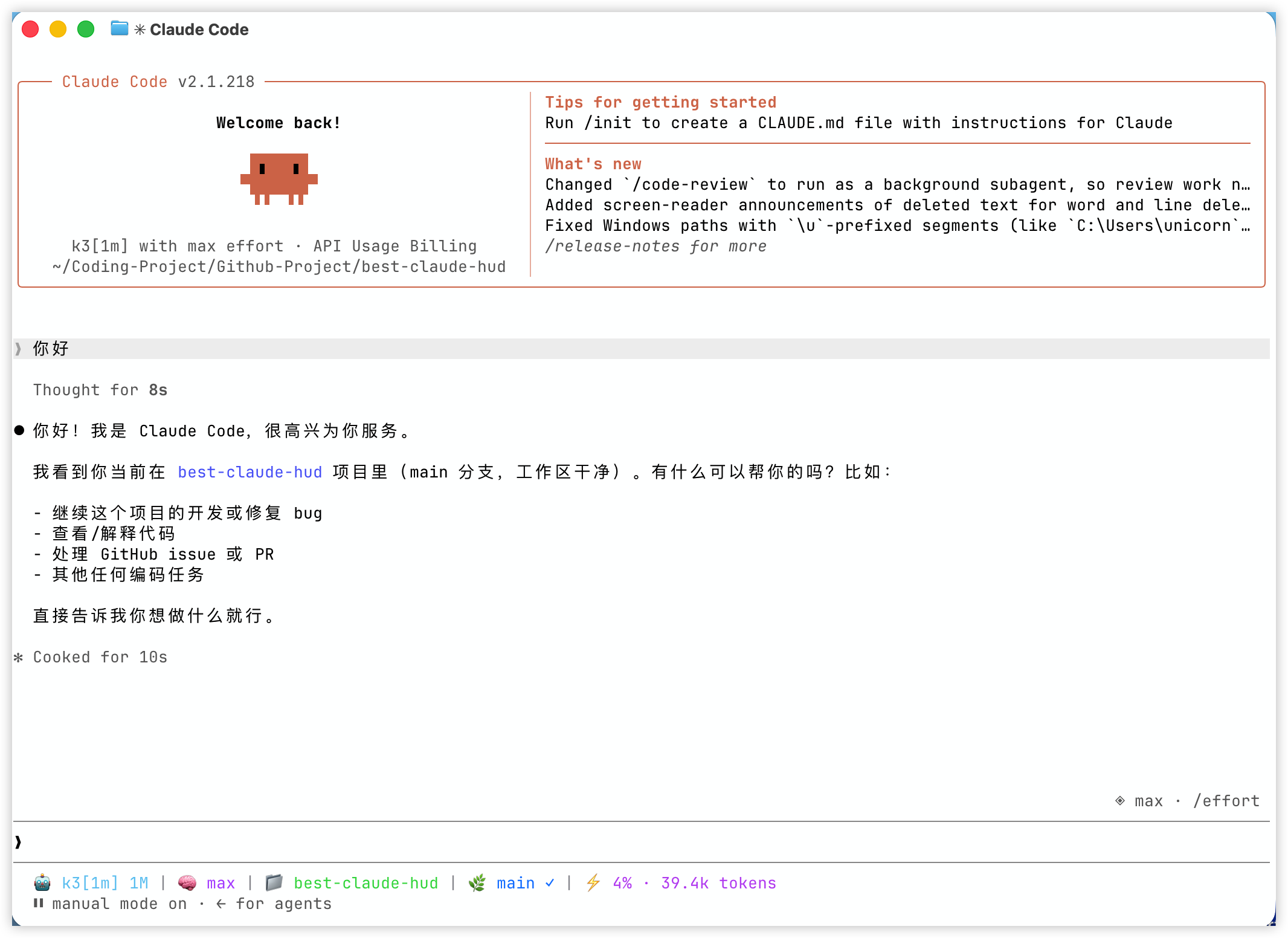Screen dimensions: 1288x938
Task: Click the checkmark after the main branch
Action: [550, 883]
